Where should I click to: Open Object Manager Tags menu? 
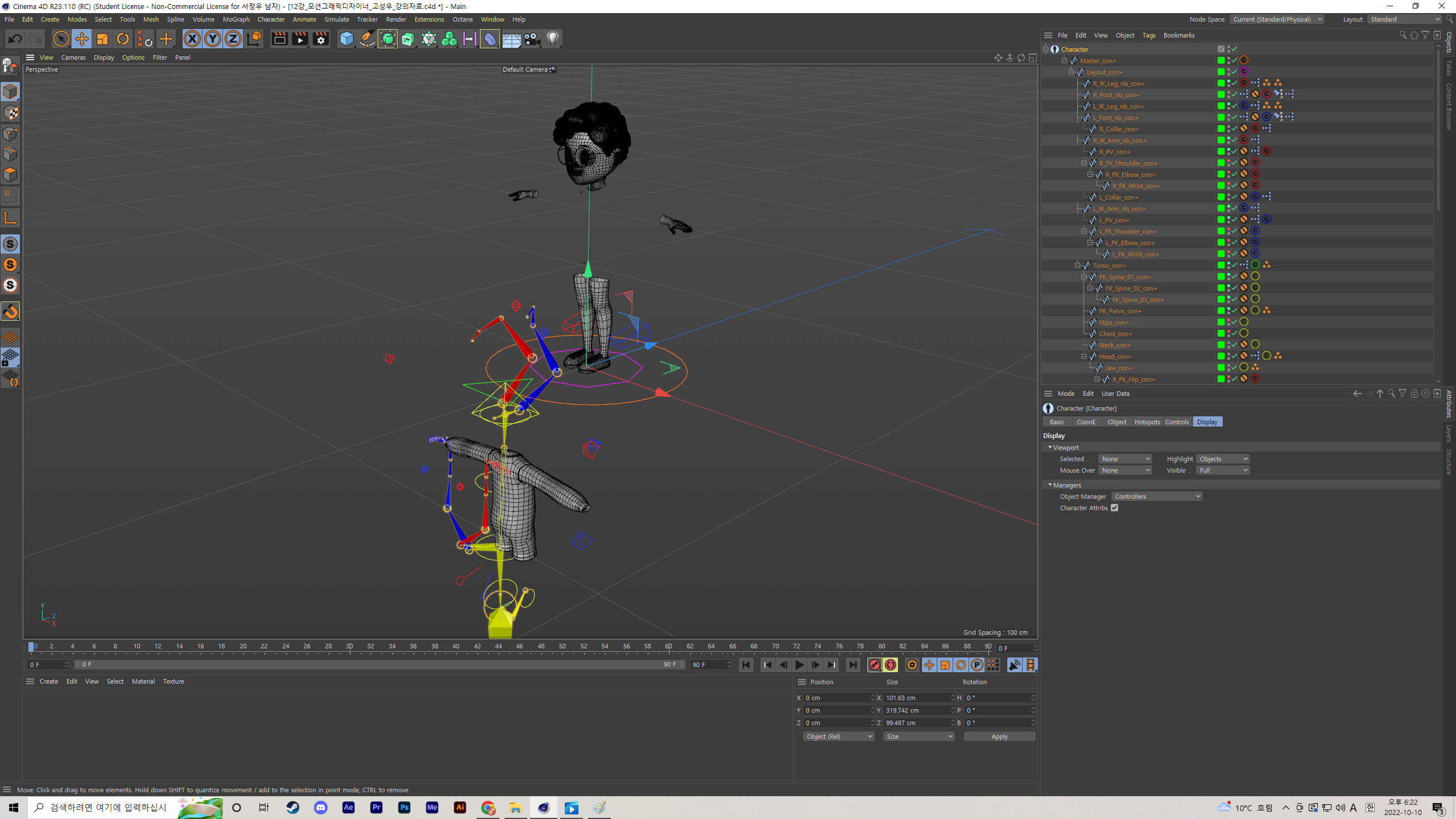tap(1149, 35)
